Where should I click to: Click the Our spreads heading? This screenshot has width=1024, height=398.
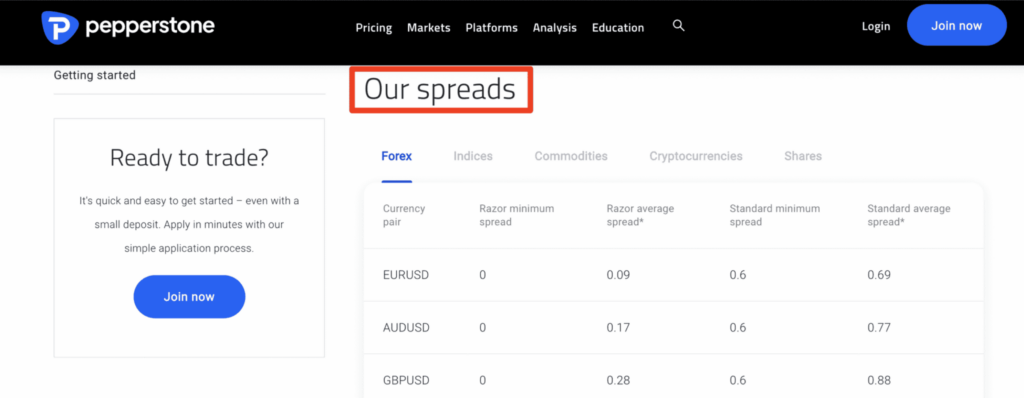(x=440, y=90)
